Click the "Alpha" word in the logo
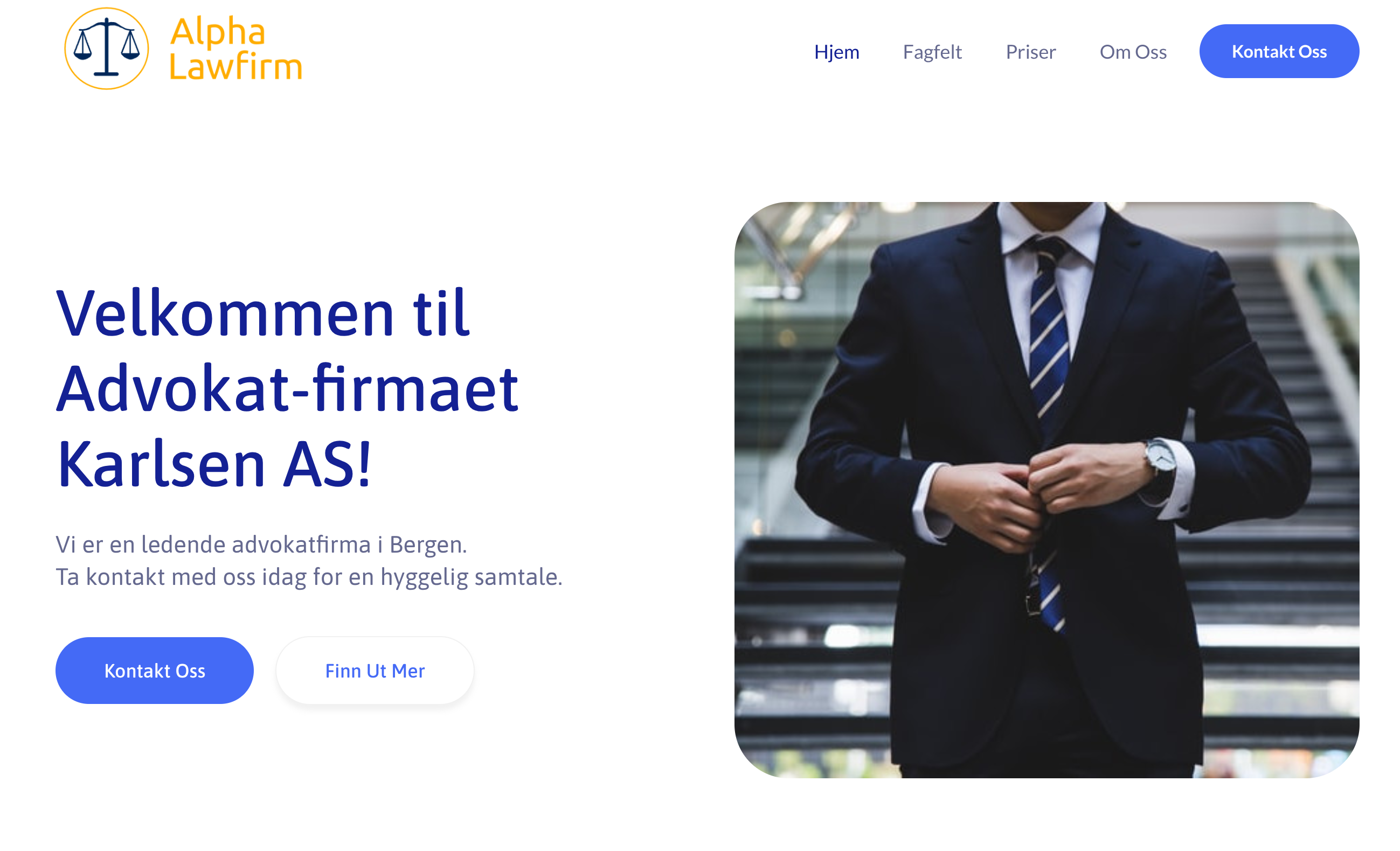The width and height of the screenshot is (1400, 851). point(218,31)
